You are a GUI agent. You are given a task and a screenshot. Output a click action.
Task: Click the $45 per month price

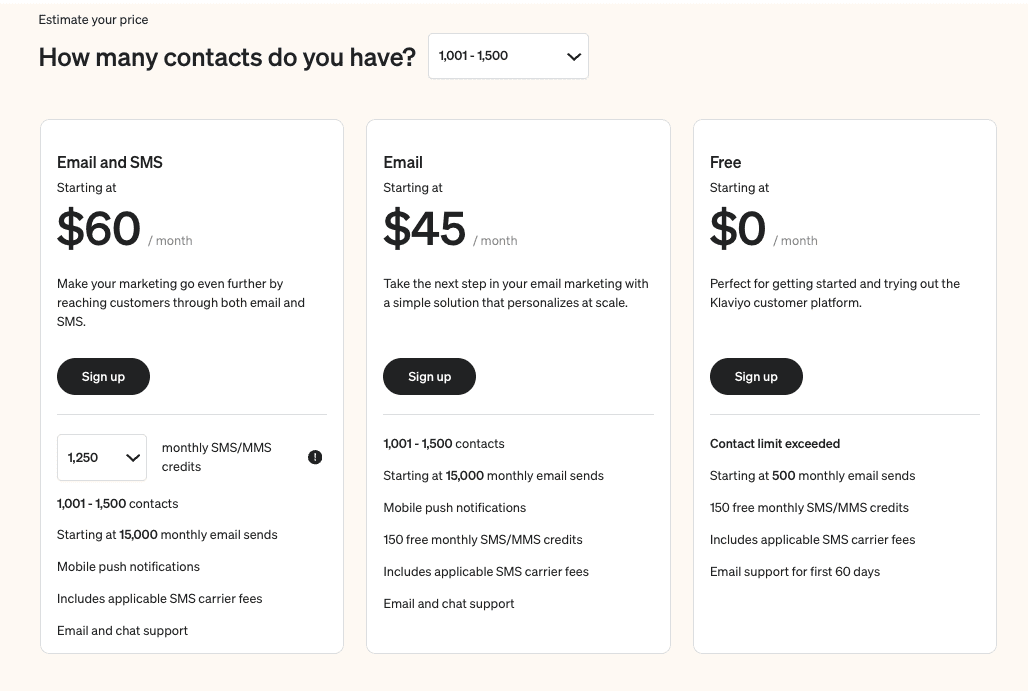pos(424,228)
